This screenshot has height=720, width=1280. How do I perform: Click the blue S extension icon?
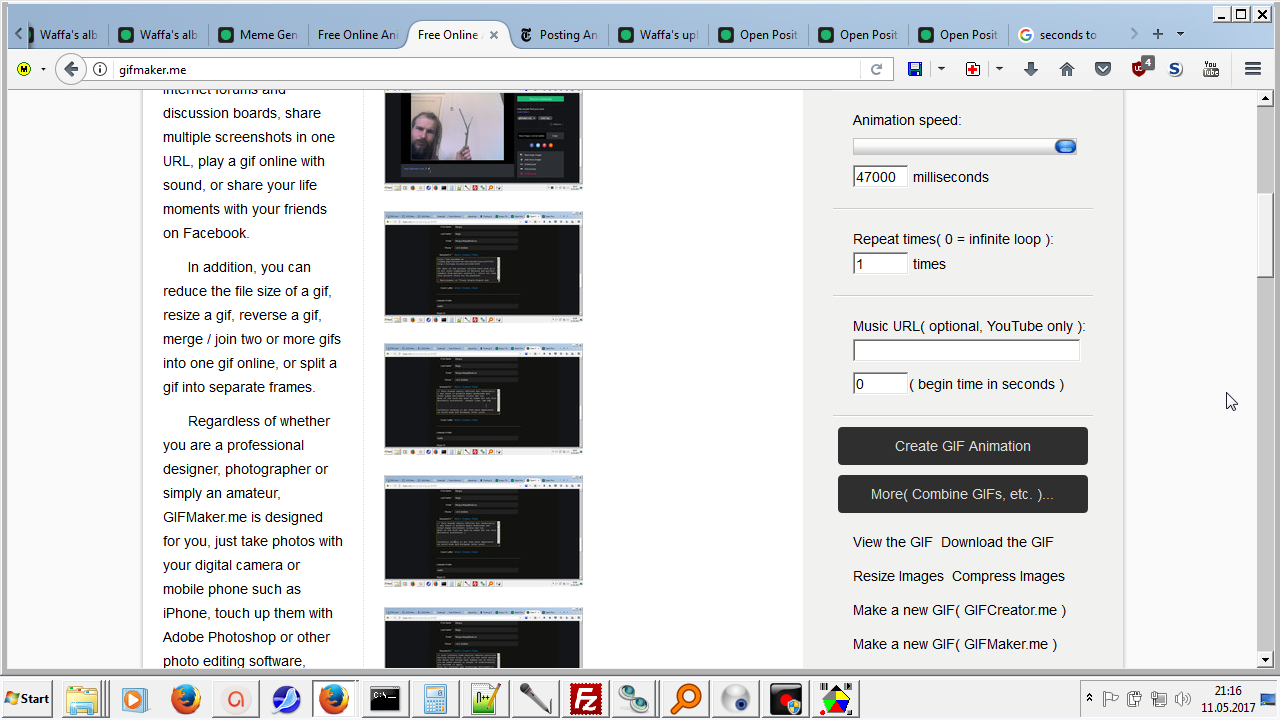point(1176,69)
